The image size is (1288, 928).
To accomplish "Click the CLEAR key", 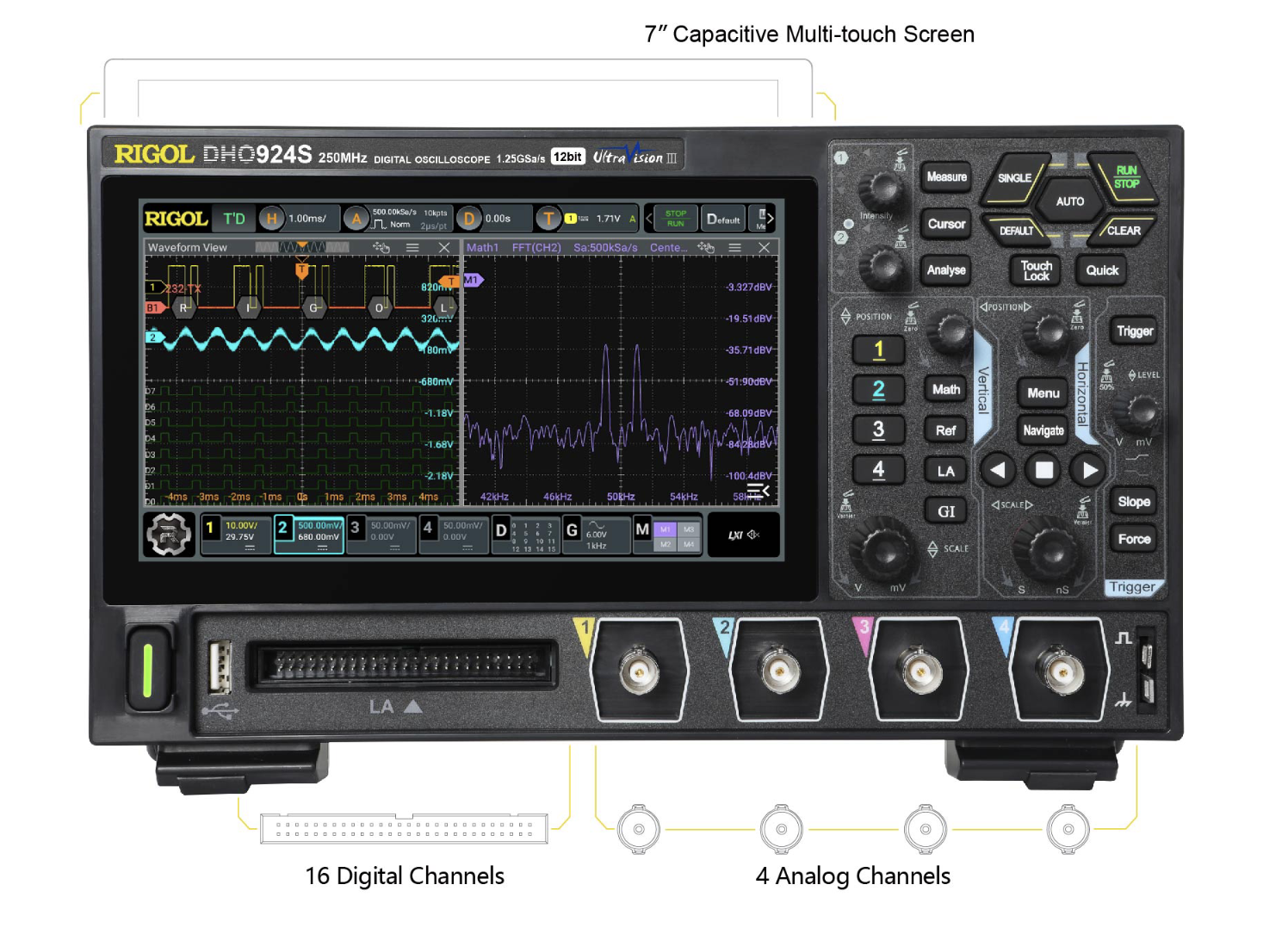I will (1124, 231).
